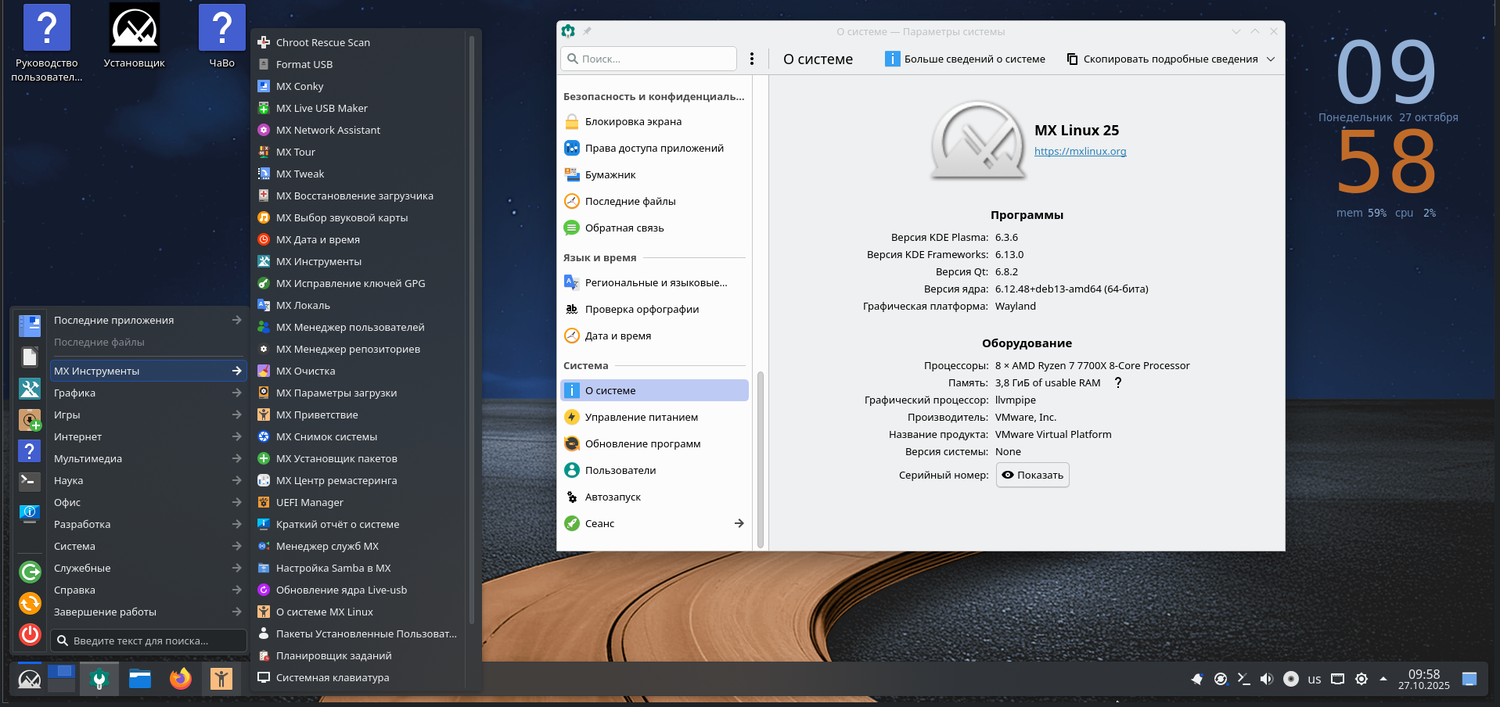This screenshot has width=1500, height=707.
Task: Open MX Network Assistant
Action: point(359,130)
